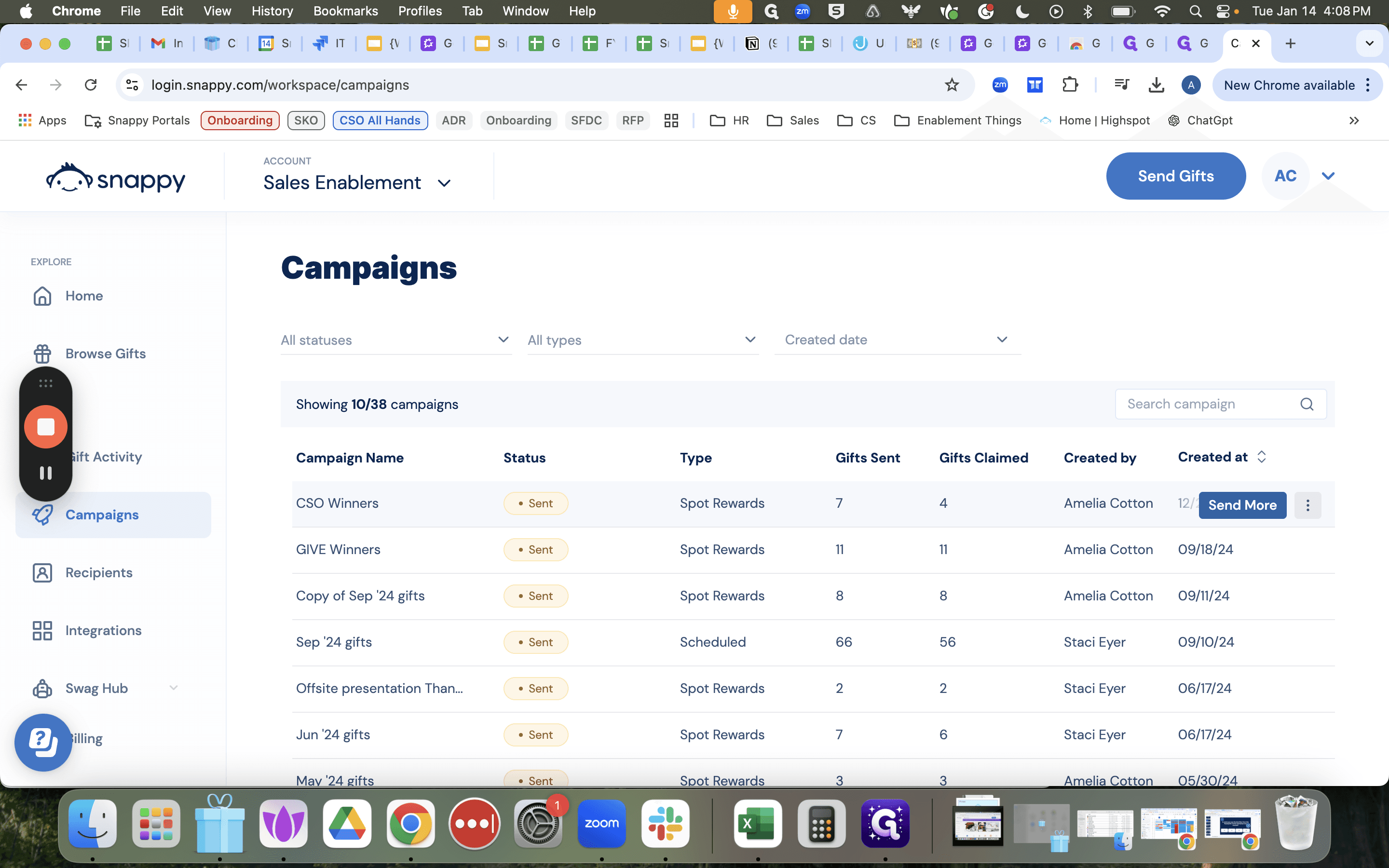Image resolution: width=1389 pixels, height=868 pixels.
Task: Reload the page
Action: 91,85
